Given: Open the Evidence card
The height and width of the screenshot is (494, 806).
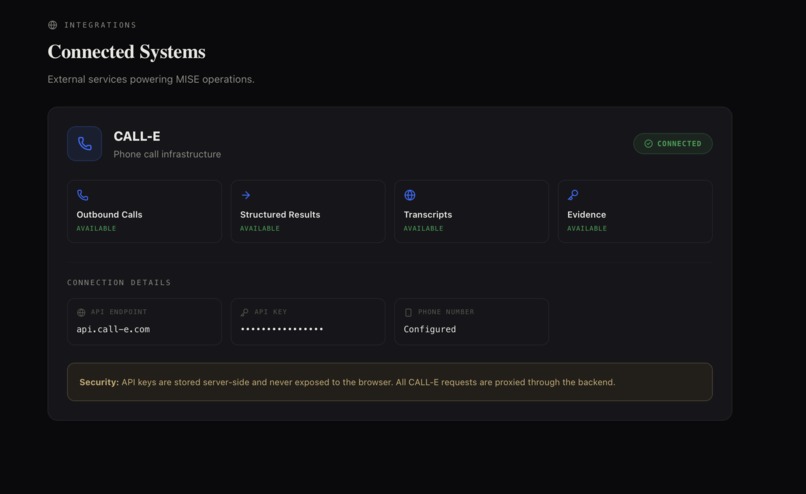Looking at the screenshot, I should [x=635, y=211].
